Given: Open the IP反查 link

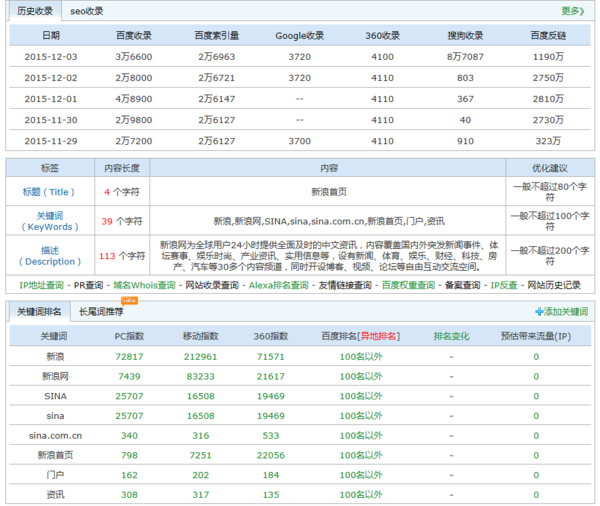Looking at the screenshot, I should click(504, 285).
